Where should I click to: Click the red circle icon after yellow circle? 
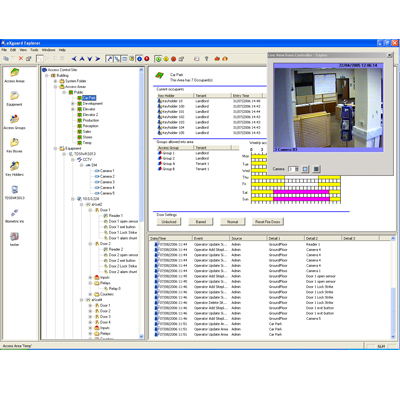[x=173, y=59]
